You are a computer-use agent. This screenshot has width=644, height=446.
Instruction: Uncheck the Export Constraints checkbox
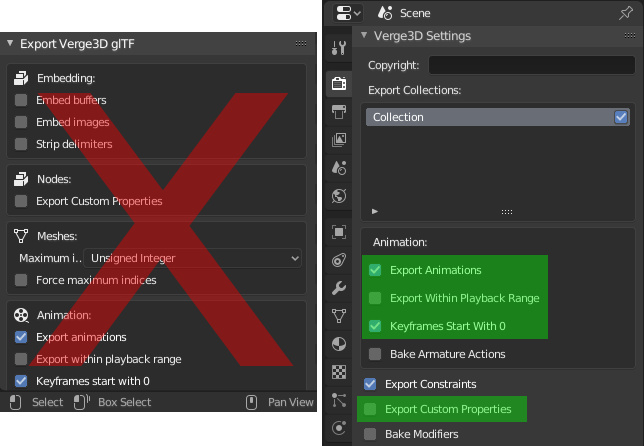pos(370,384)
